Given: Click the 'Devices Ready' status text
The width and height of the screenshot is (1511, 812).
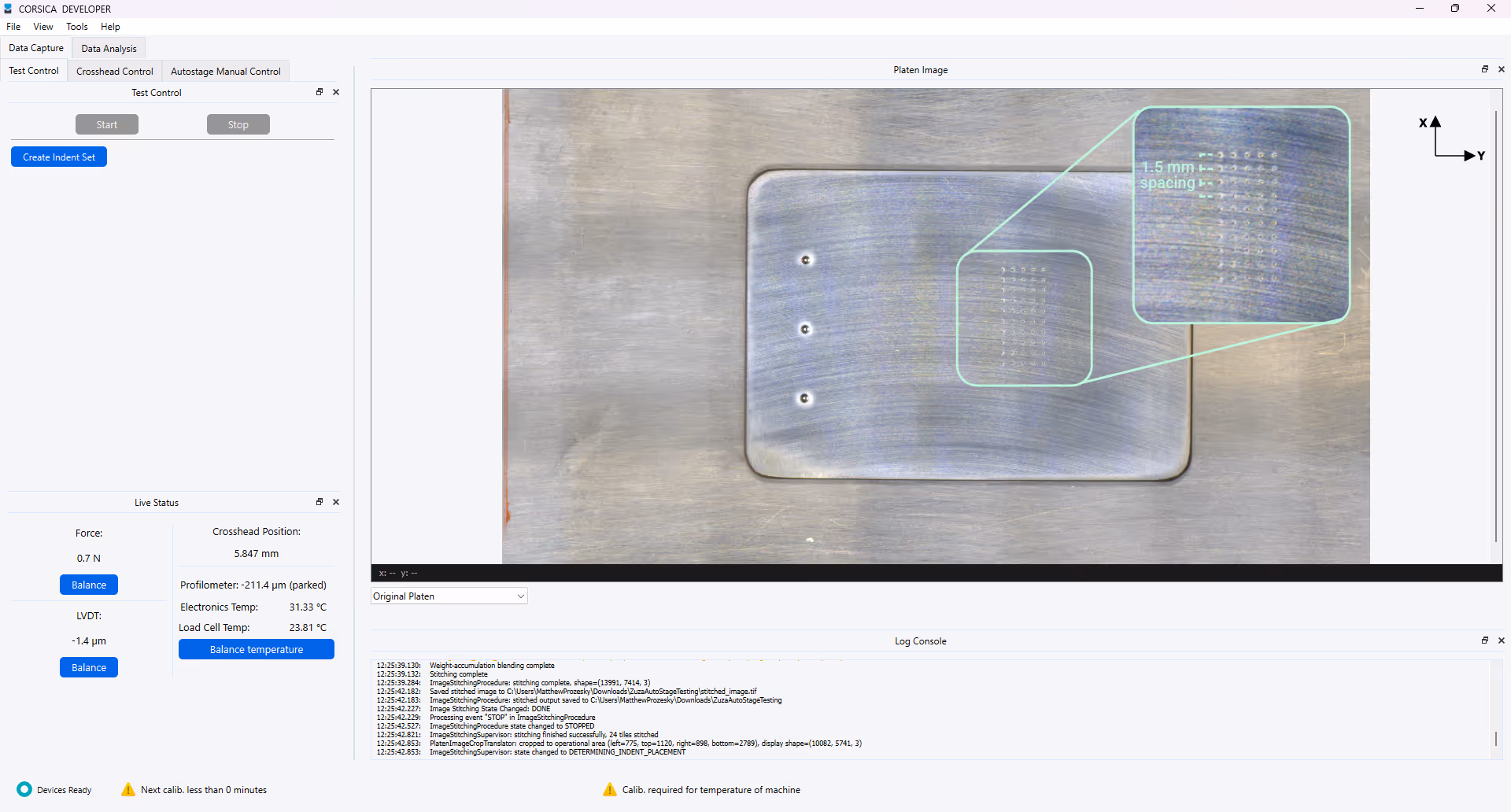Looking at the screenshot, I should (x=65, y=790).
